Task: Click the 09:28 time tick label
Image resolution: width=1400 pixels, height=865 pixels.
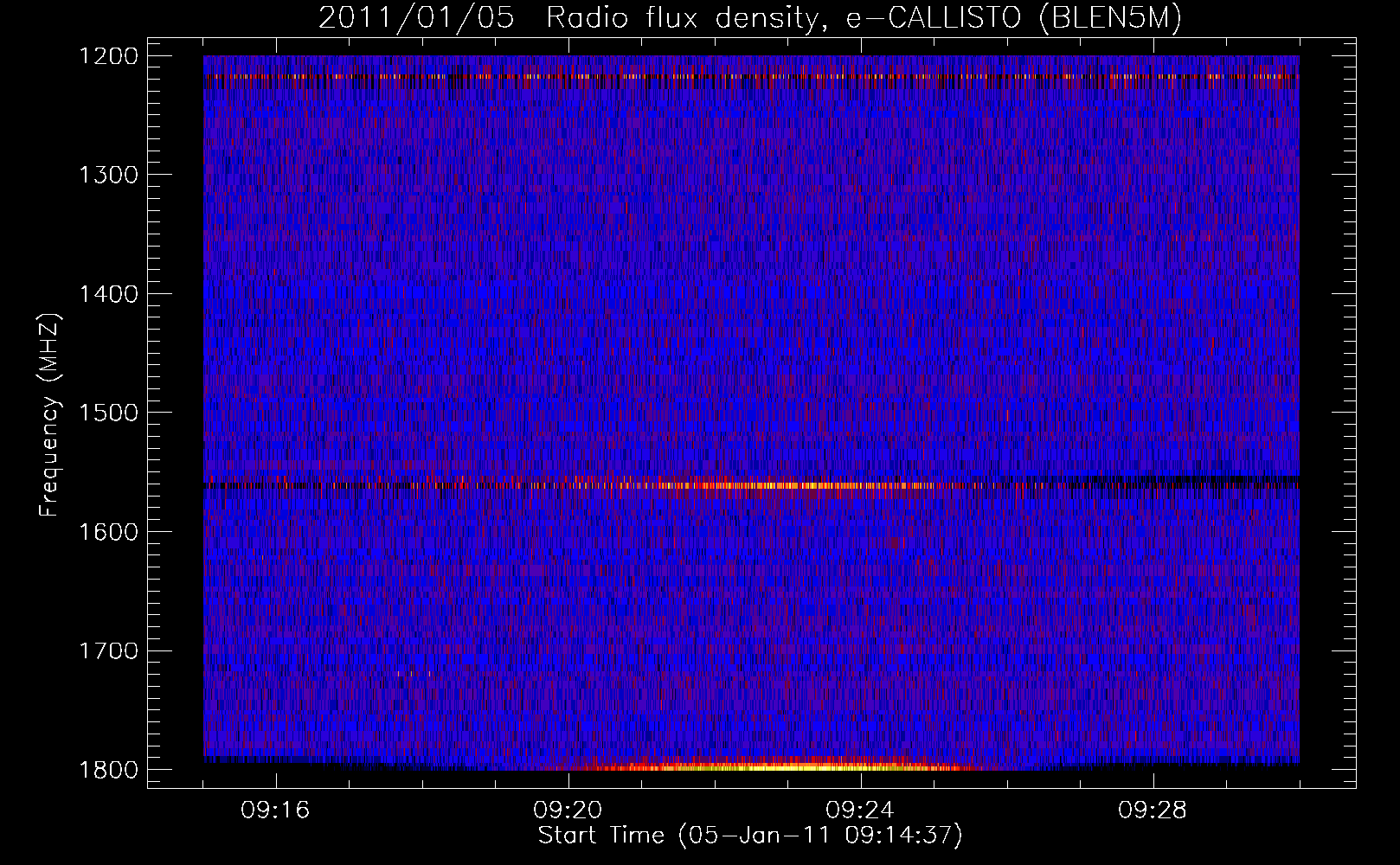Action: tap(1153, 811)
